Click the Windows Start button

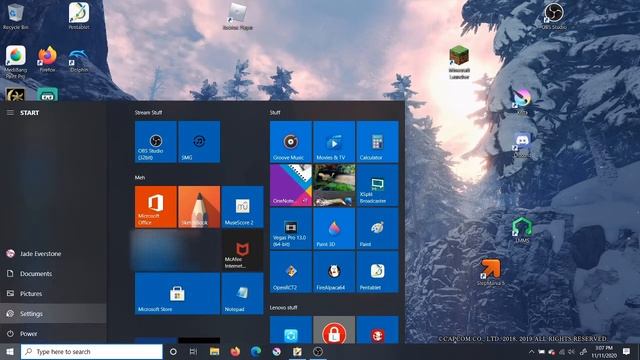tap(10, 351)
